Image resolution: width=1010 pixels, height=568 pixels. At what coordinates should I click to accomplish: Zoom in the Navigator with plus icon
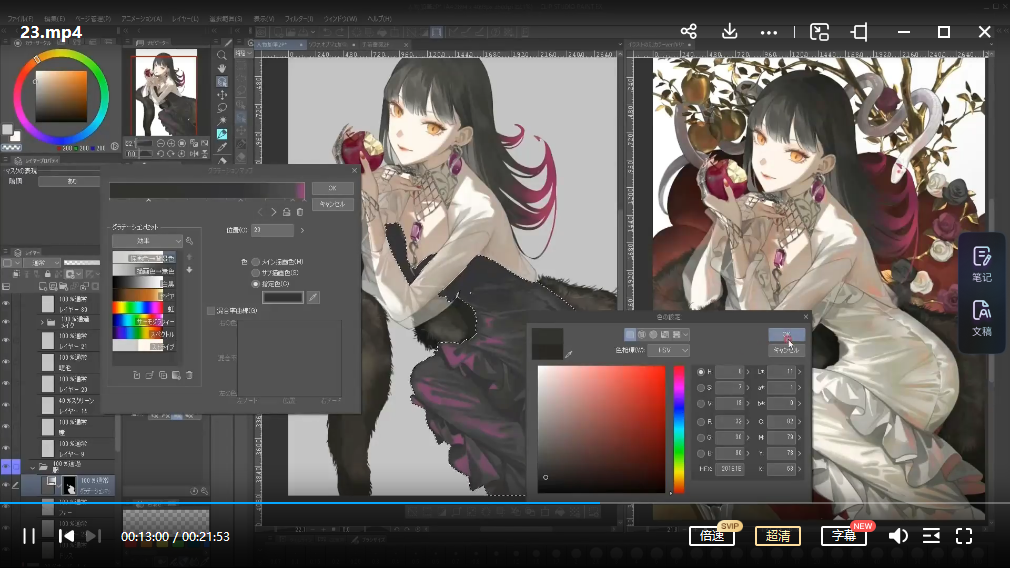171,144
